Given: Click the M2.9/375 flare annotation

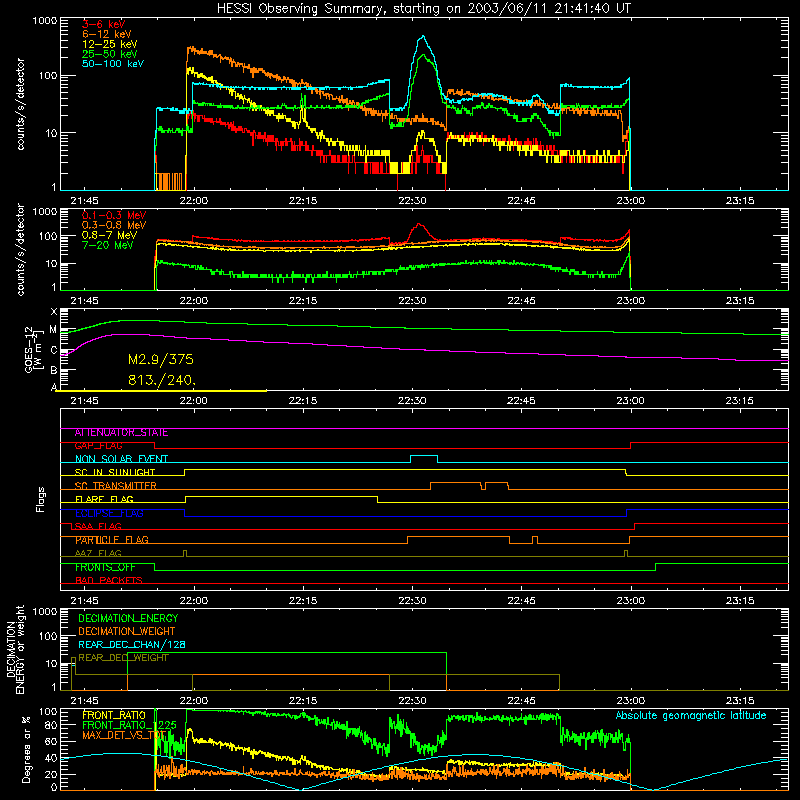Looking at the screenshot, I should [161, 359].
